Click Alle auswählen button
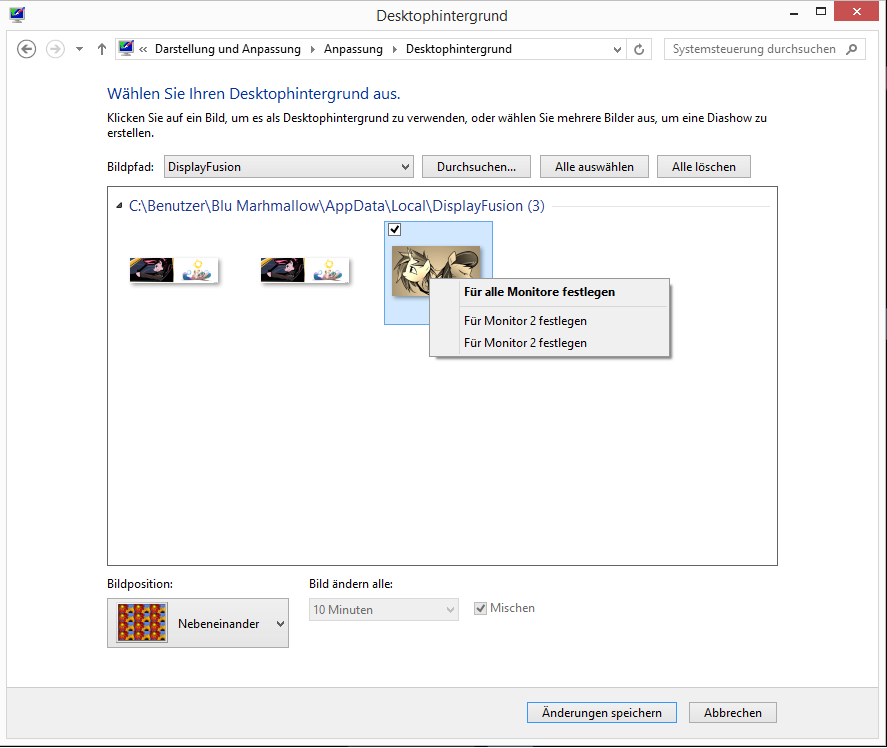This screenshot has height=748, width=887. point(594,167)
